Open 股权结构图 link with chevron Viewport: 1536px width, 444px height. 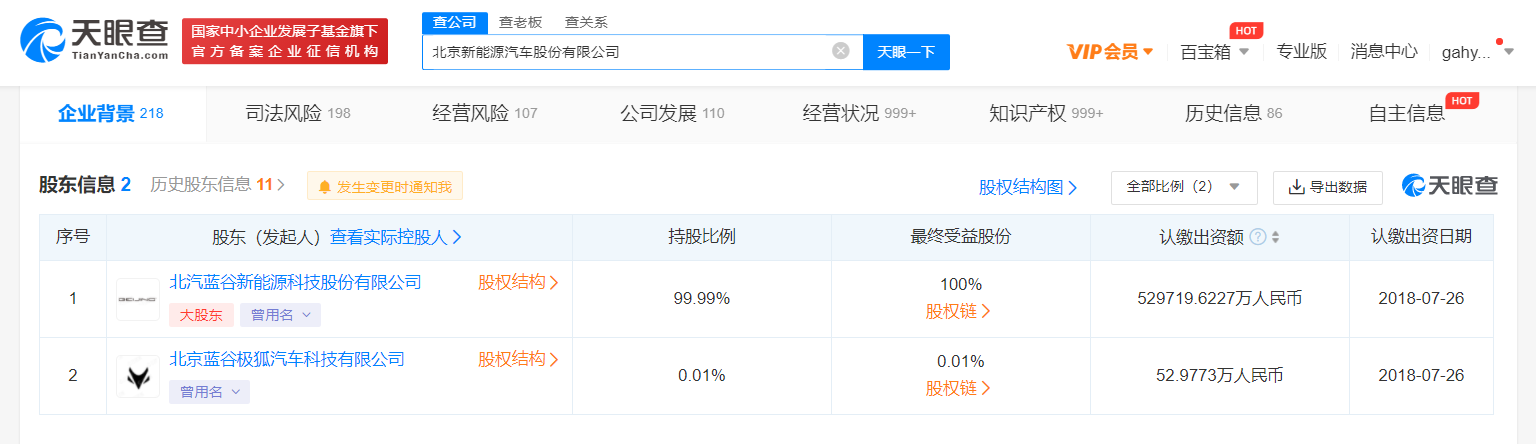click(x=1028, y=187)
